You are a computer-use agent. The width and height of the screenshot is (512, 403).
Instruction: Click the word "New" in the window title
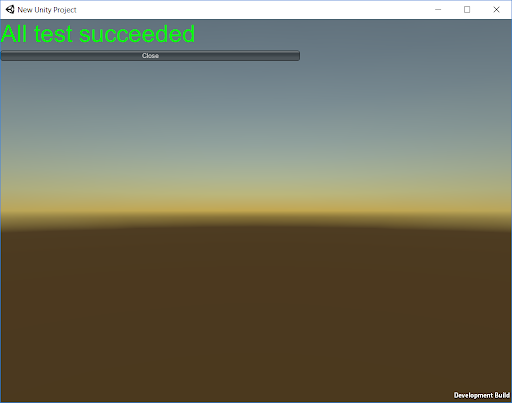[x=25, y=10]
